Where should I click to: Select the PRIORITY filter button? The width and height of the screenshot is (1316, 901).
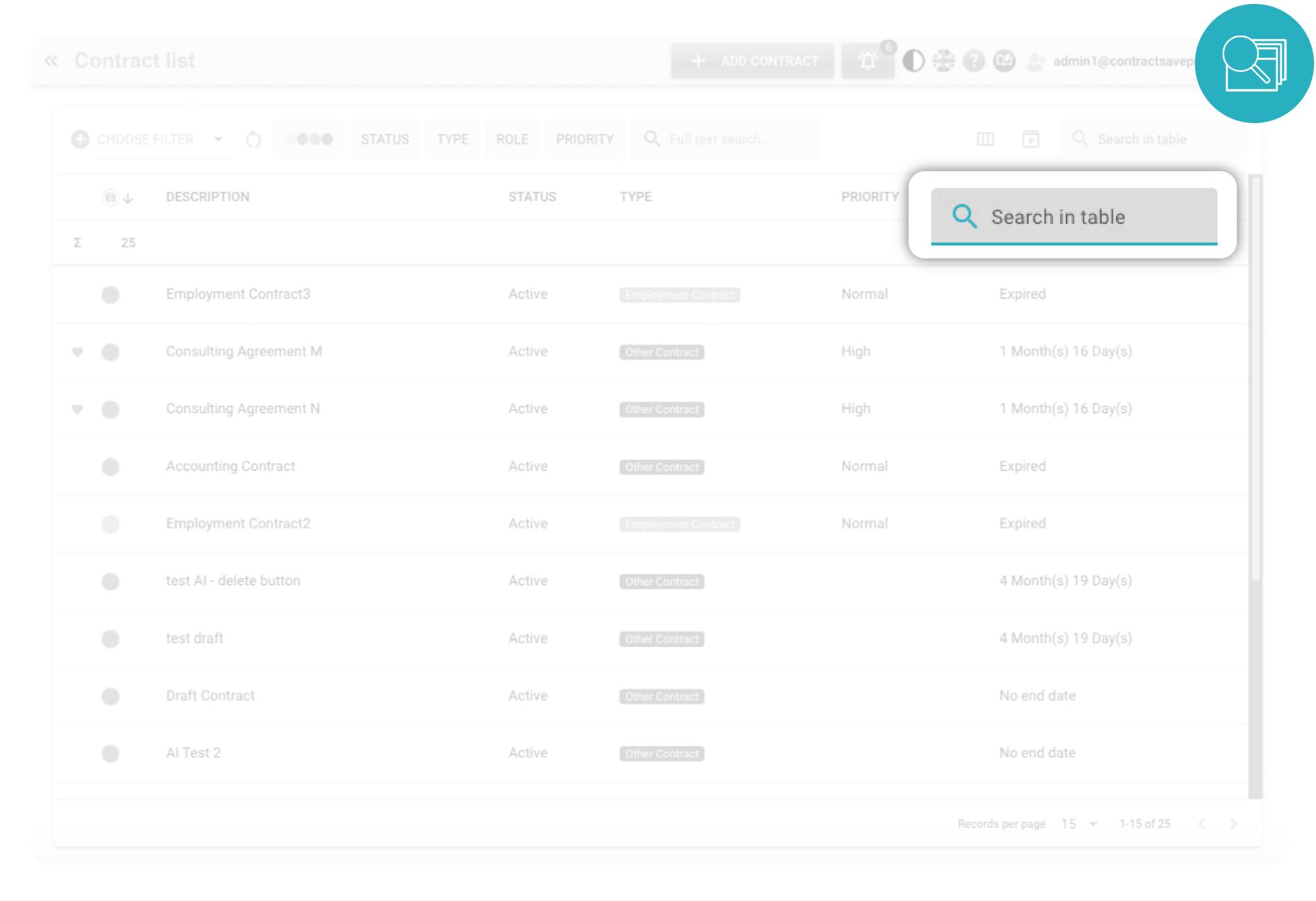[x=585, y=139]
